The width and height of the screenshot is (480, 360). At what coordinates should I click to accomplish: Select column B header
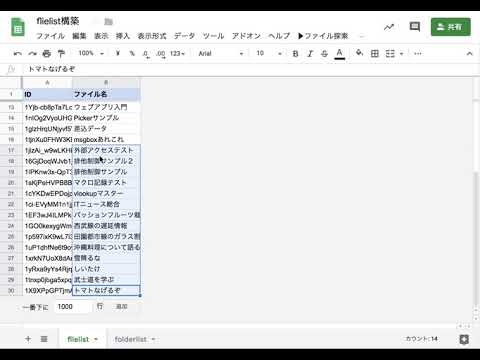(106, 82)
